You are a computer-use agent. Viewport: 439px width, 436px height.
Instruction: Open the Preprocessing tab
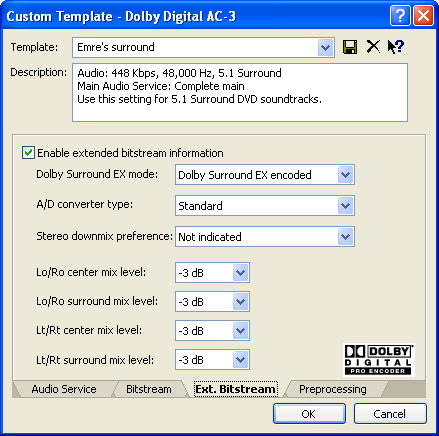pyautogui.click(x=333, y=389)
